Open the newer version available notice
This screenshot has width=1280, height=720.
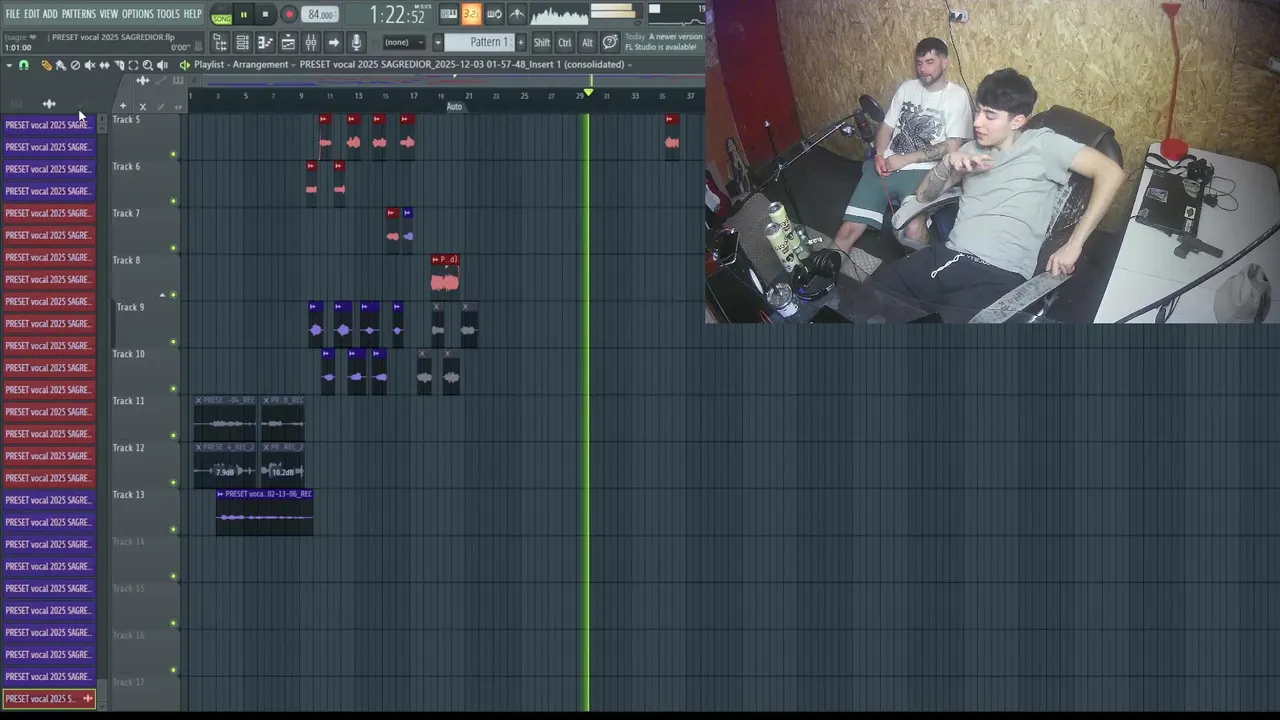coord(664,42)
